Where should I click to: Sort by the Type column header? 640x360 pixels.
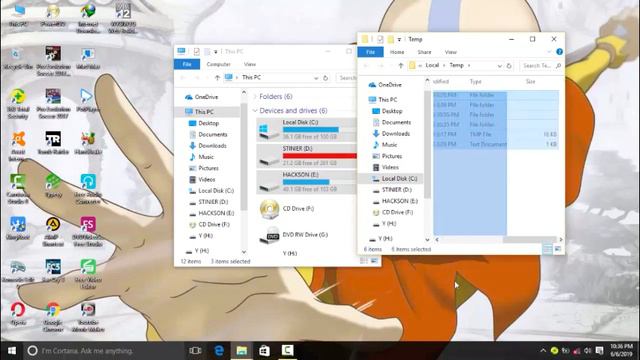point(476,82)
